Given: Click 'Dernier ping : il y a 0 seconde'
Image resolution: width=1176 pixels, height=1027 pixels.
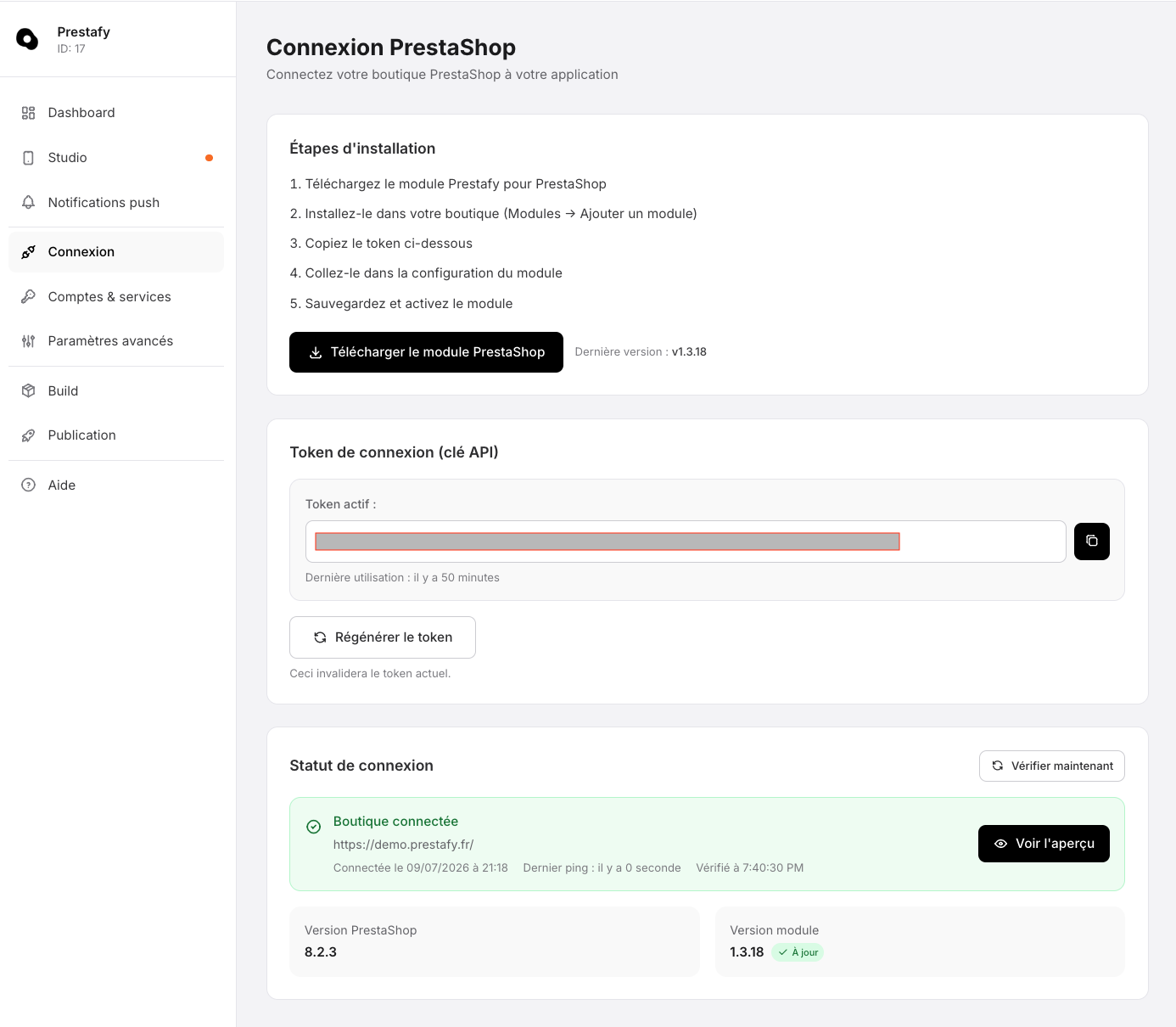Looking at the screenshot, I should [x=602, y=868].
